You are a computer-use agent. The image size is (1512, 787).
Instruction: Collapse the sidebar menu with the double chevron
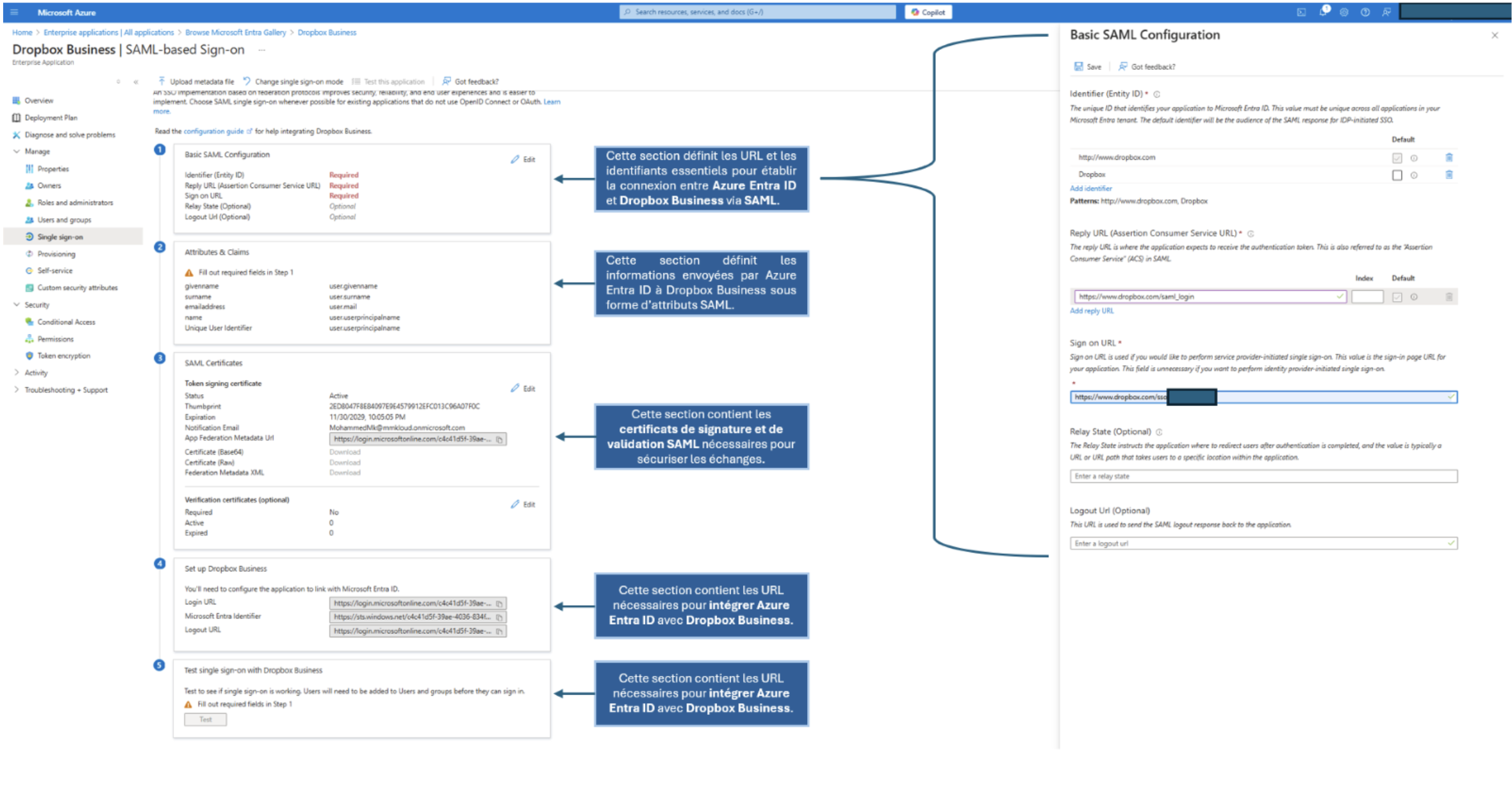(x=136, y=82)
